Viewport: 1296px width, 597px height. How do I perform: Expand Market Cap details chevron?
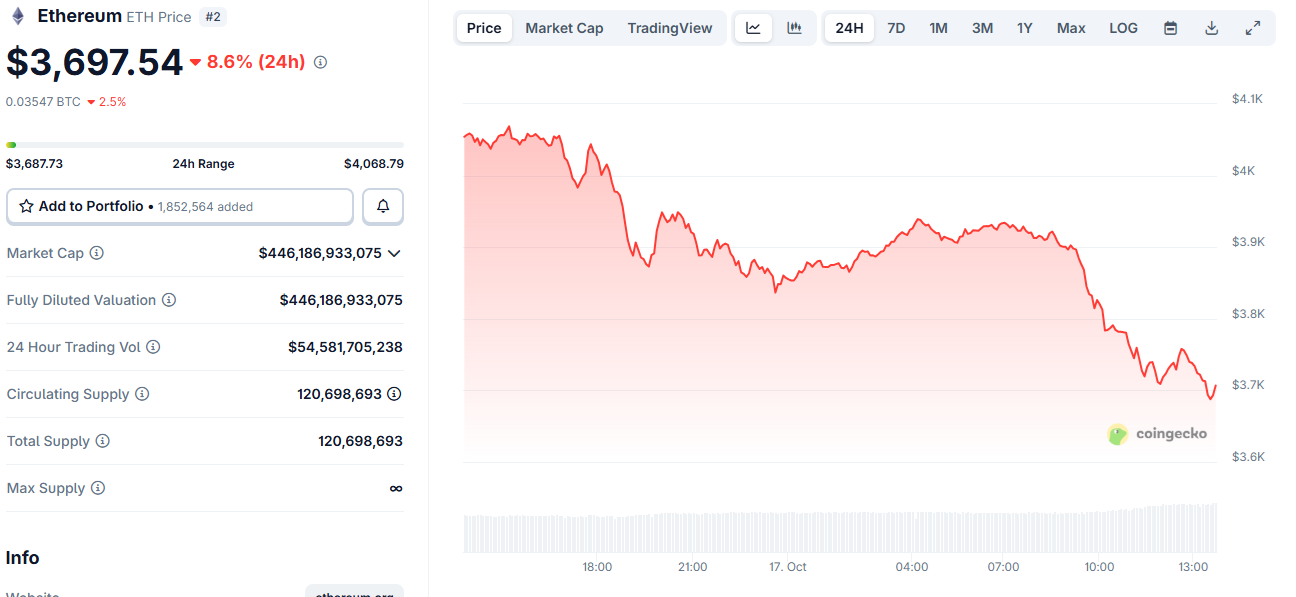tap(394, 253)
